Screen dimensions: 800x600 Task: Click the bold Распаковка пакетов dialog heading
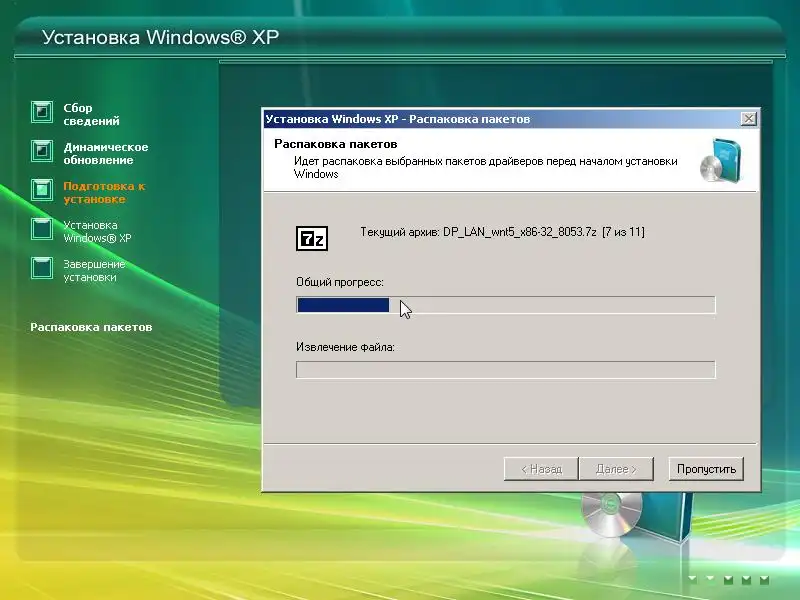[336, 144]
